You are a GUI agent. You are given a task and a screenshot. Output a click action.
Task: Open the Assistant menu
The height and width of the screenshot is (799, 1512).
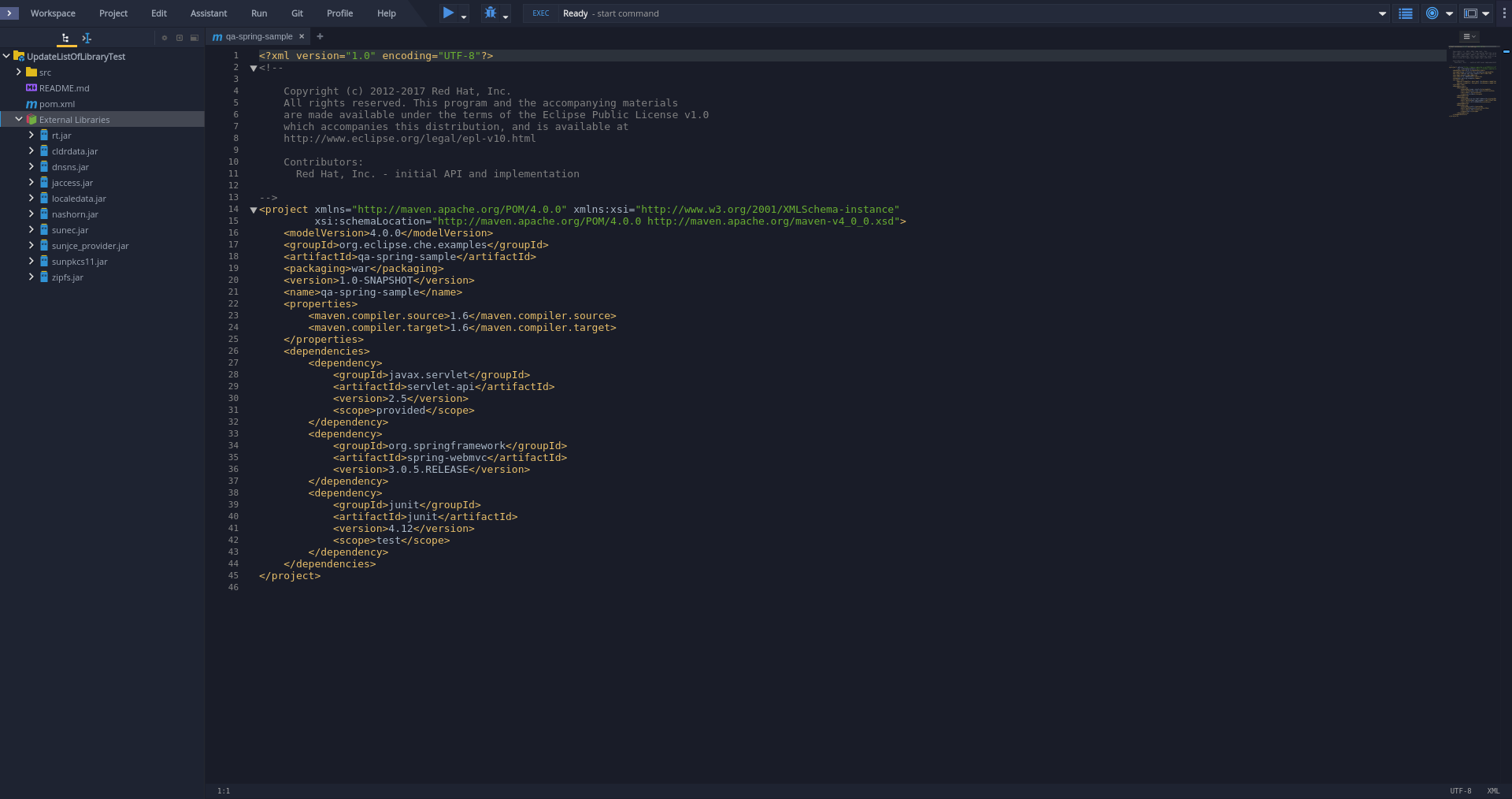[x=209, y=13]
